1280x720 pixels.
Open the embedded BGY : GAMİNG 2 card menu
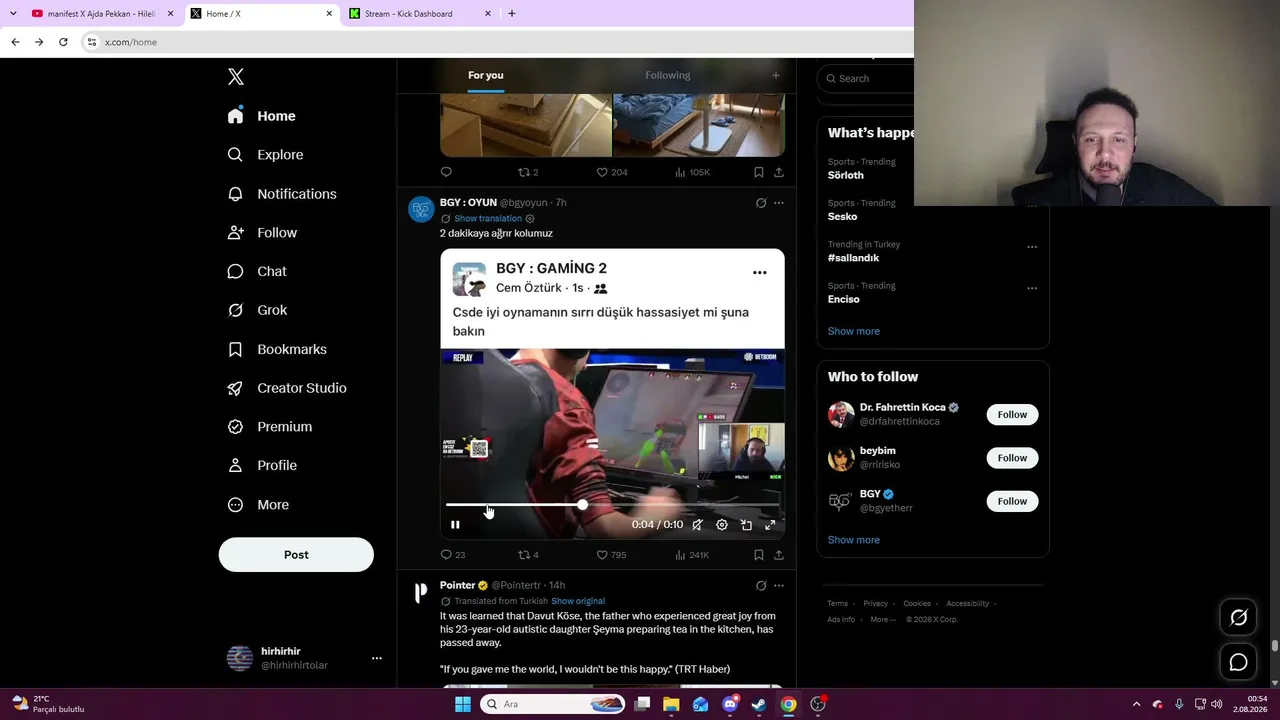click(760, 273)
